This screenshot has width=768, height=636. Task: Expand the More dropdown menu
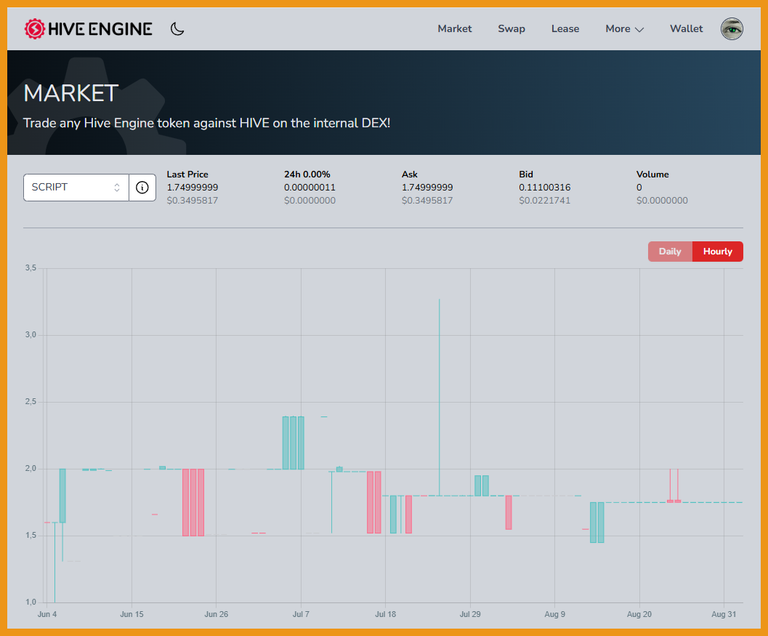tap(624, 29)
